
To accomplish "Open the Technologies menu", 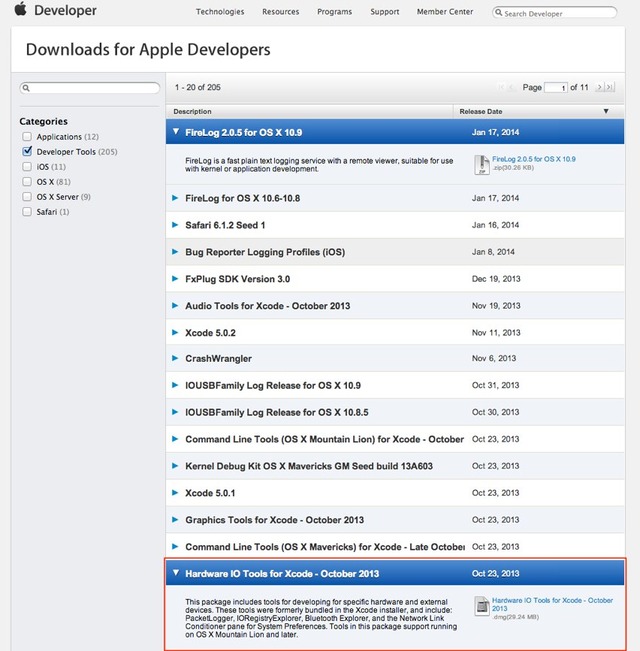I will [220, 12].
